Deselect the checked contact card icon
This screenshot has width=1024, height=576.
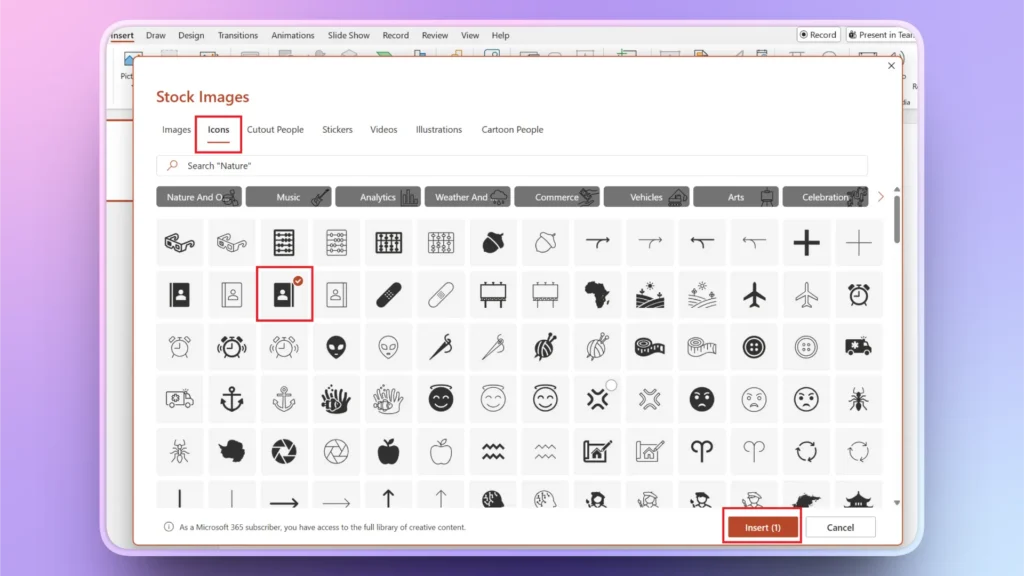[284, 294]
